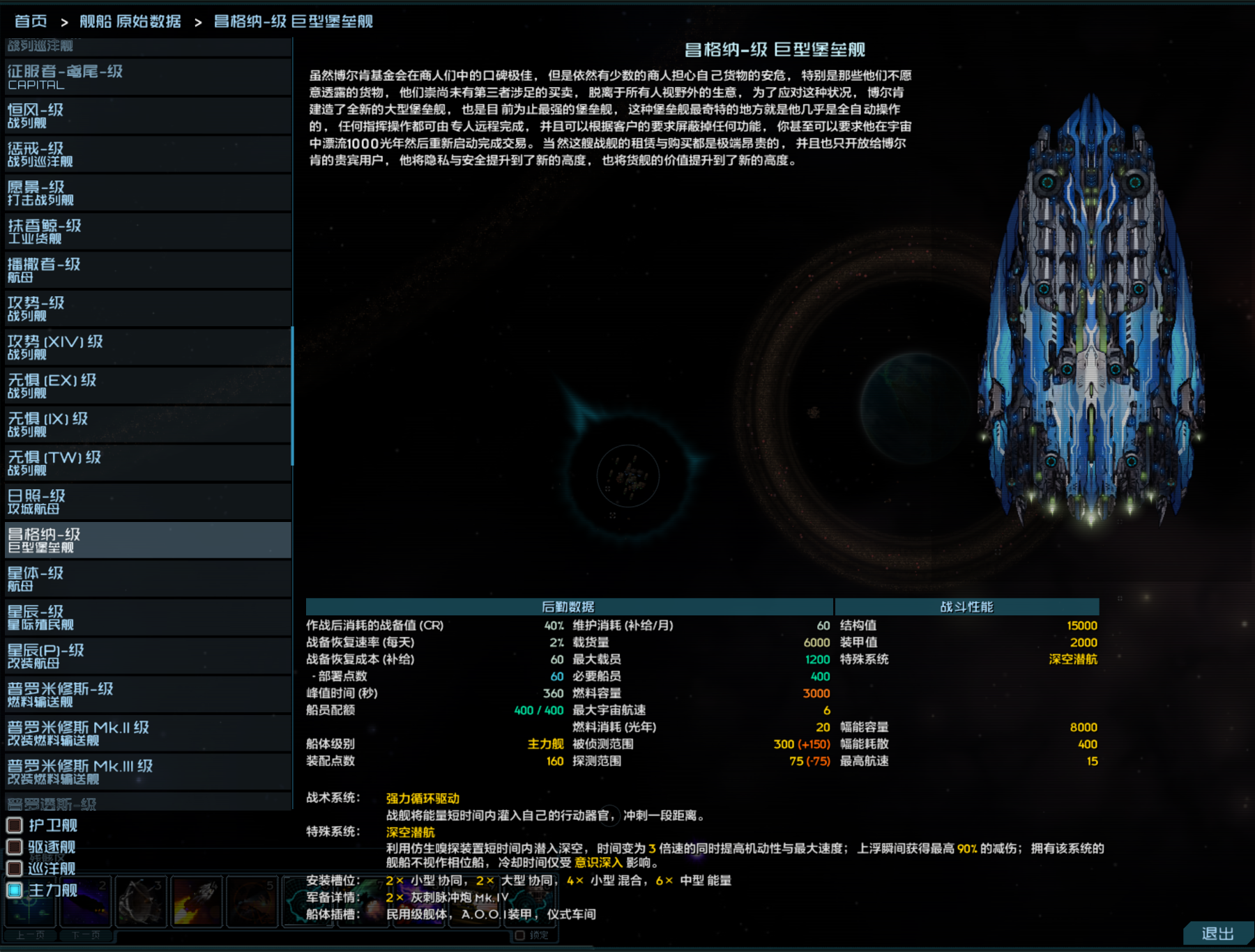Click the ship list scrollbar handle
Screen dimensions: 1255x952
(x=292, y=395)
